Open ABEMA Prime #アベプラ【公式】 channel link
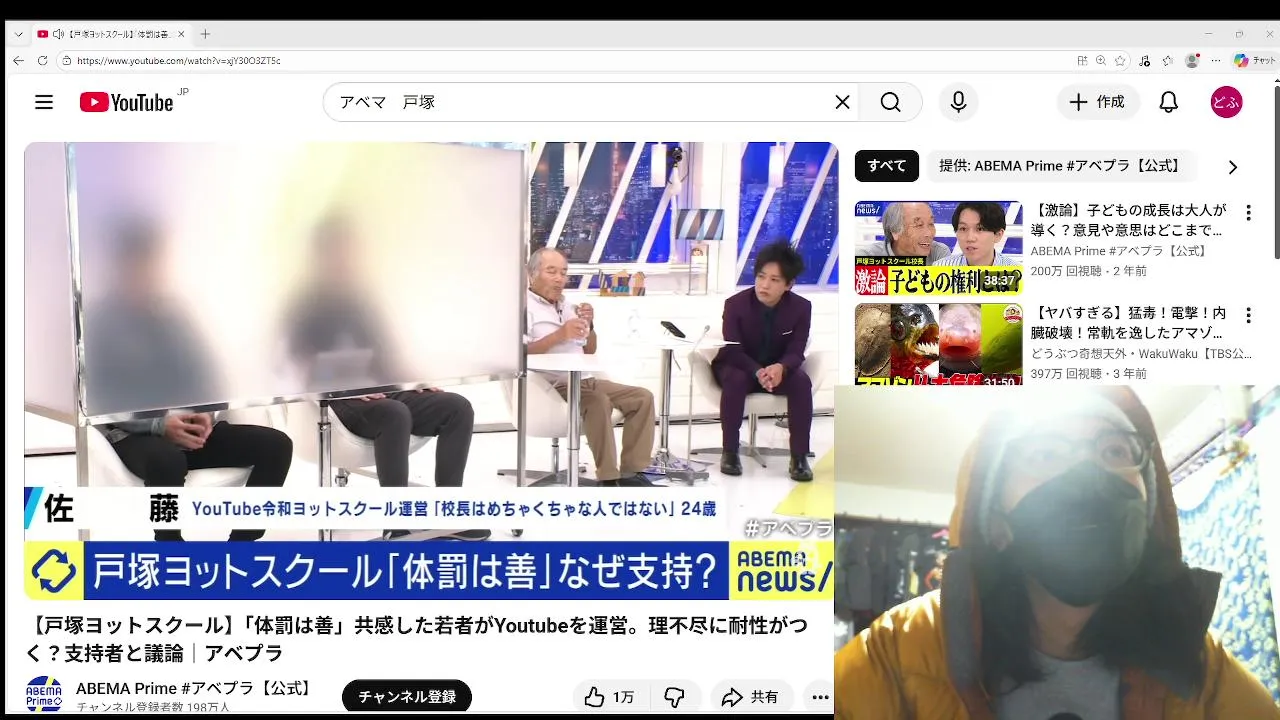 [196, 688]
